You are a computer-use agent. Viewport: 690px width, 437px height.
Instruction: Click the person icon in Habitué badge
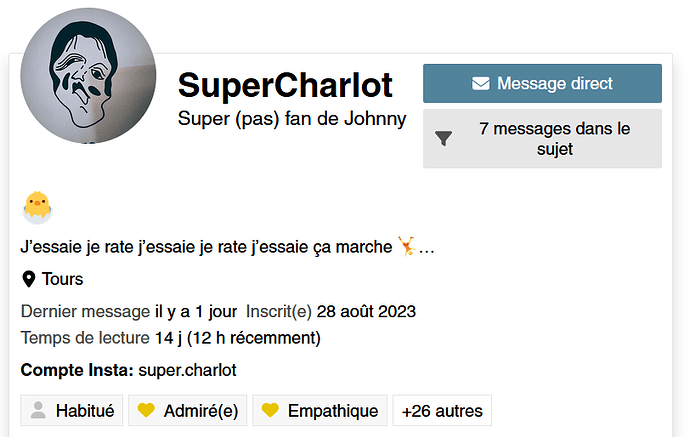tap(39, 410)
